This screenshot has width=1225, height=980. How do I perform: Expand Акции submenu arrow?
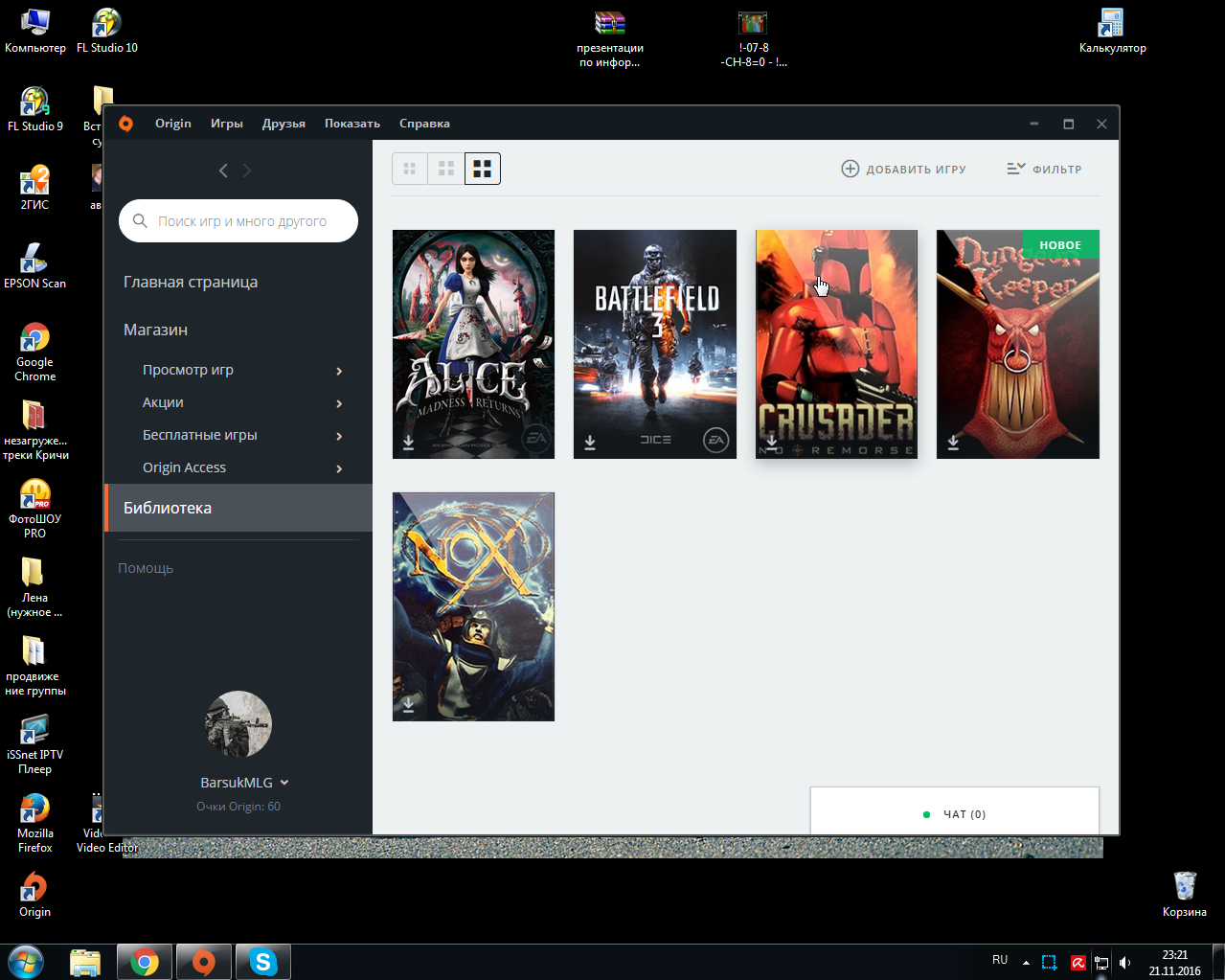pos(339,403)
